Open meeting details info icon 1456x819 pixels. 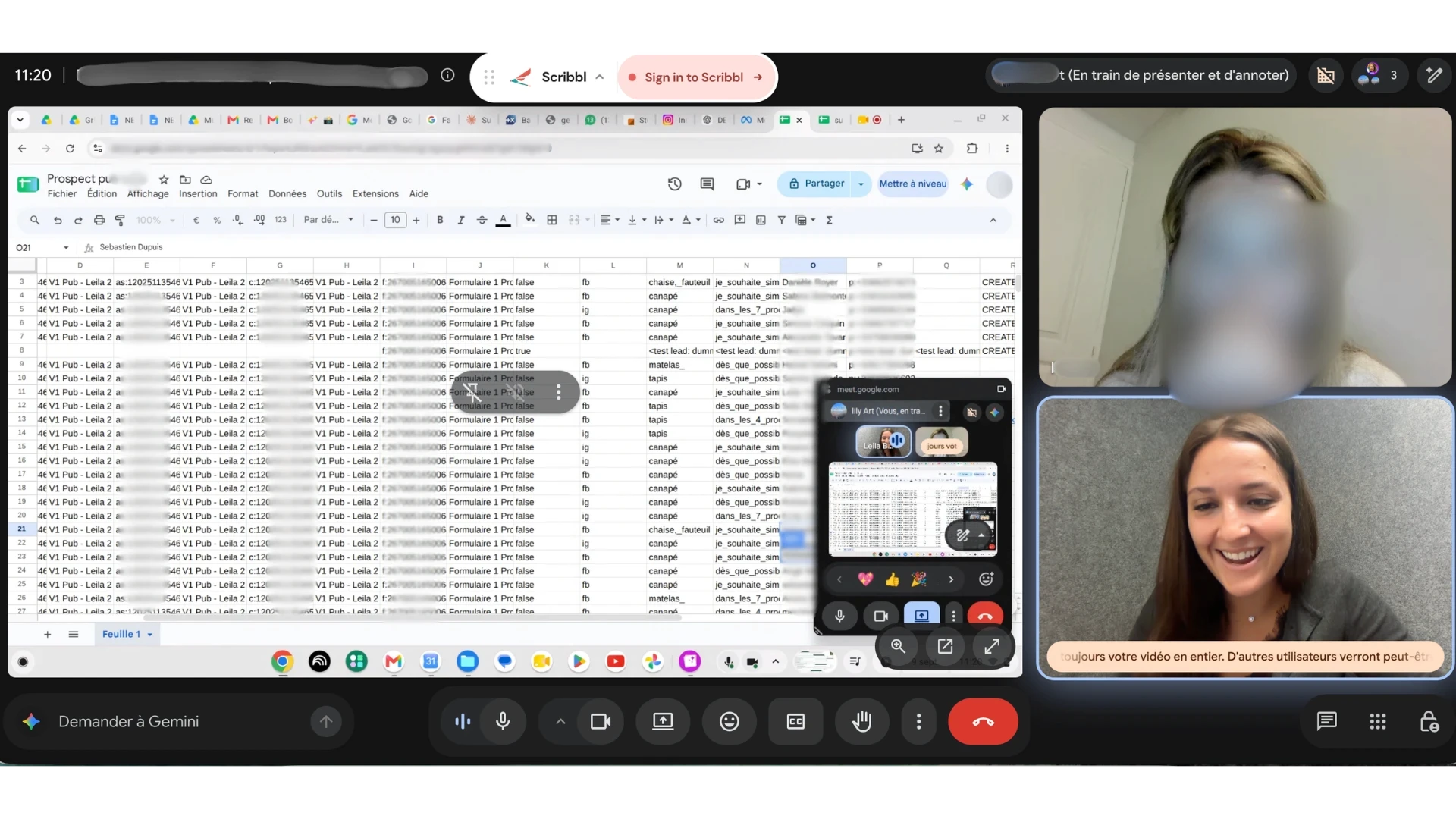pos(447,75)
